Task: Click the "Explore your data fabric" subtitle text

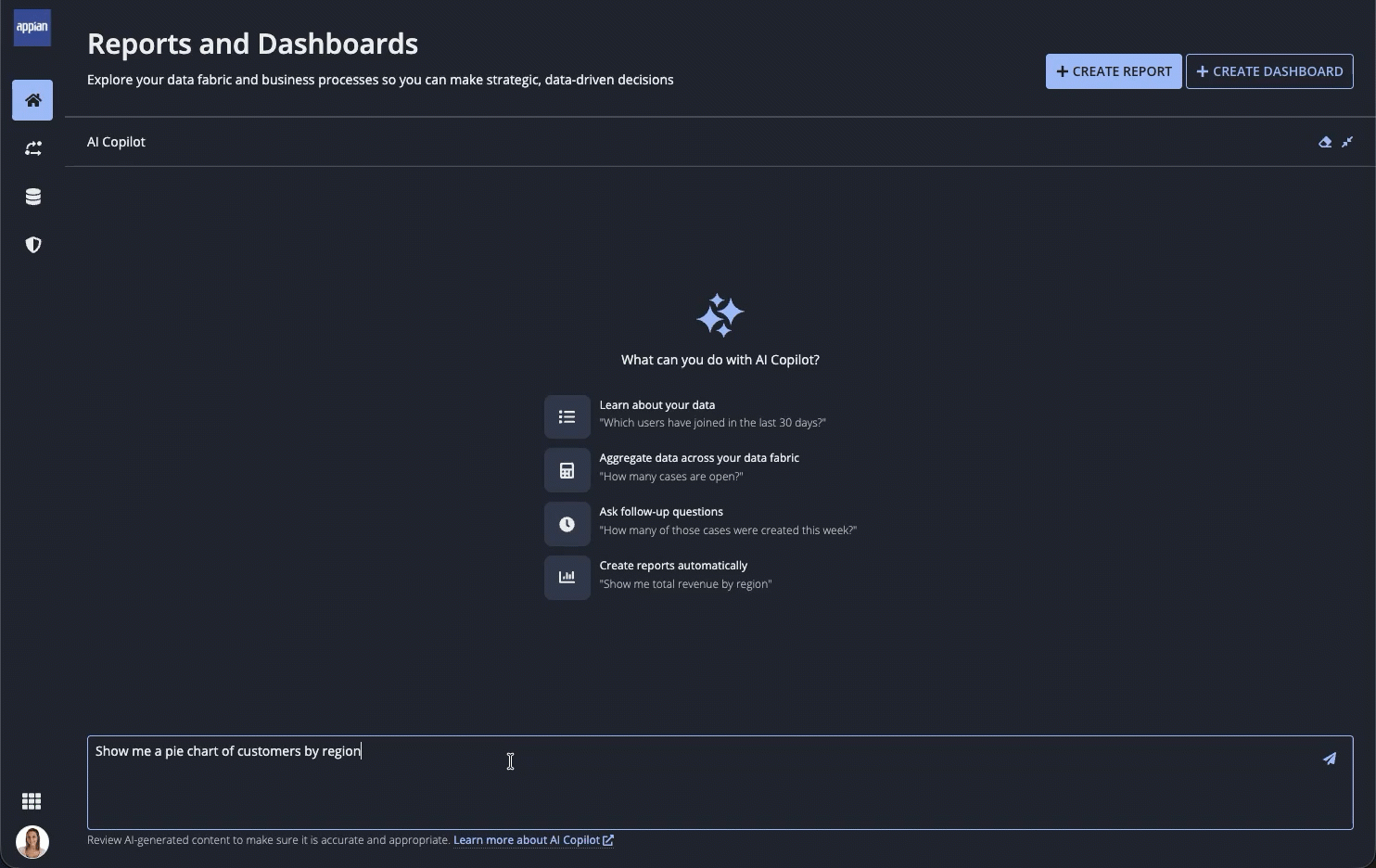Action: coord(380,80)
